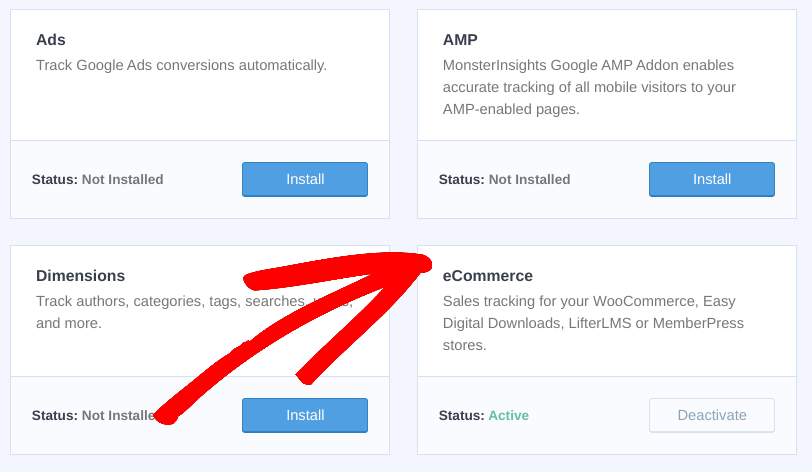This screenshot has width=812, height=472.
Task: Click the Google Ads conversions description text
Action: click(181, 65)
